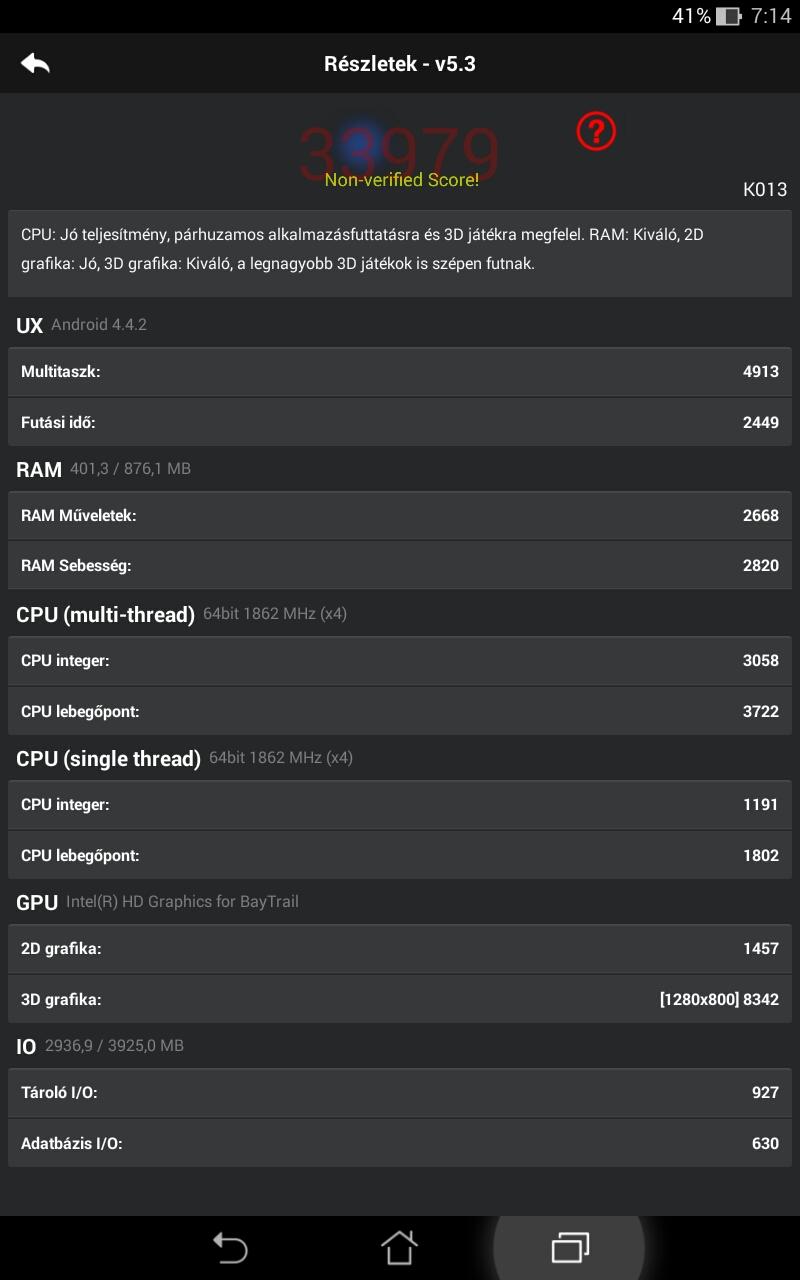The image size is (800, 1280).
Task: Tap the Android home navigation button
Action: point(399,1247)
